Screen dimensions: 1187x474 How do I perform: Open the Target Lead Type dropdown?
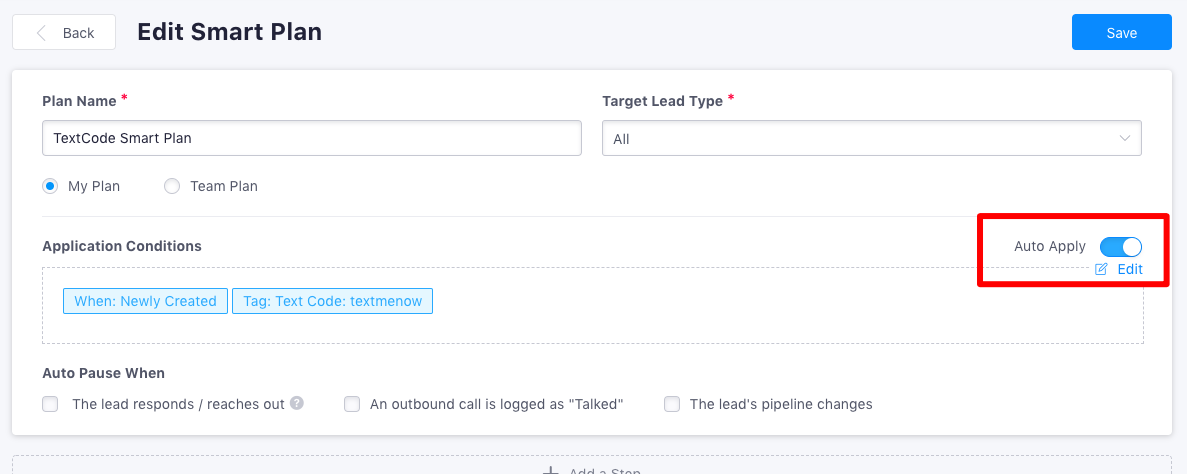871,139
